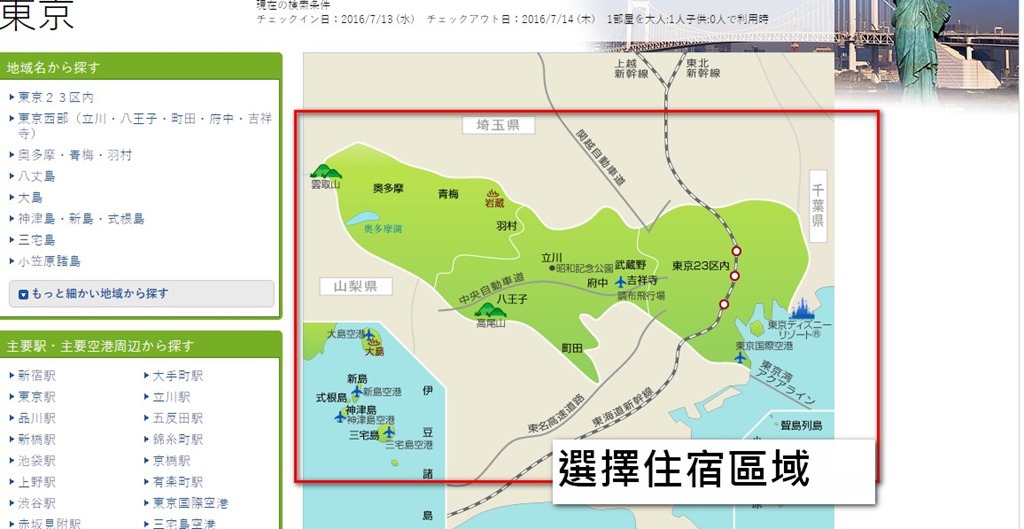Screen dimensions: 1024x529
Task: Select the 錦糸町駅 station link
Action: pos(178,439)
